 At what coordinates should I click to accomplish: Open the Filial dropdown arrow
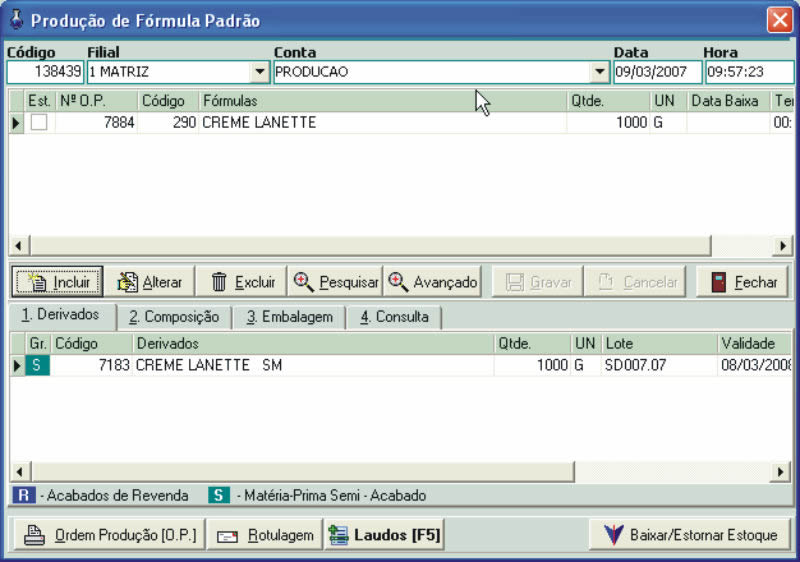[260, 72]
